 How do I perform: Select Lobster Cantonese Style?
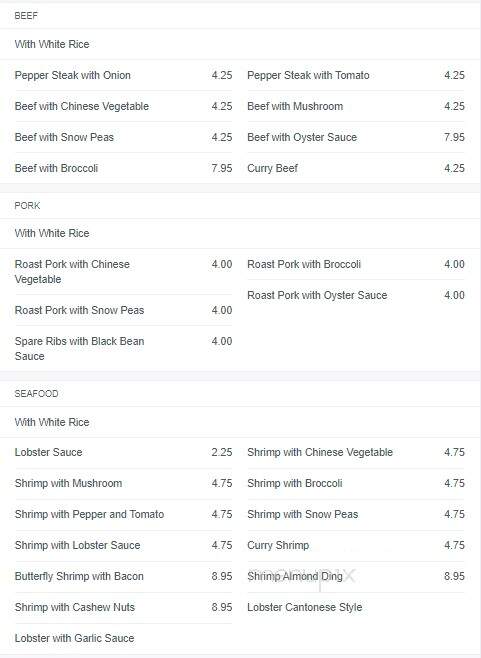(304, 607)
